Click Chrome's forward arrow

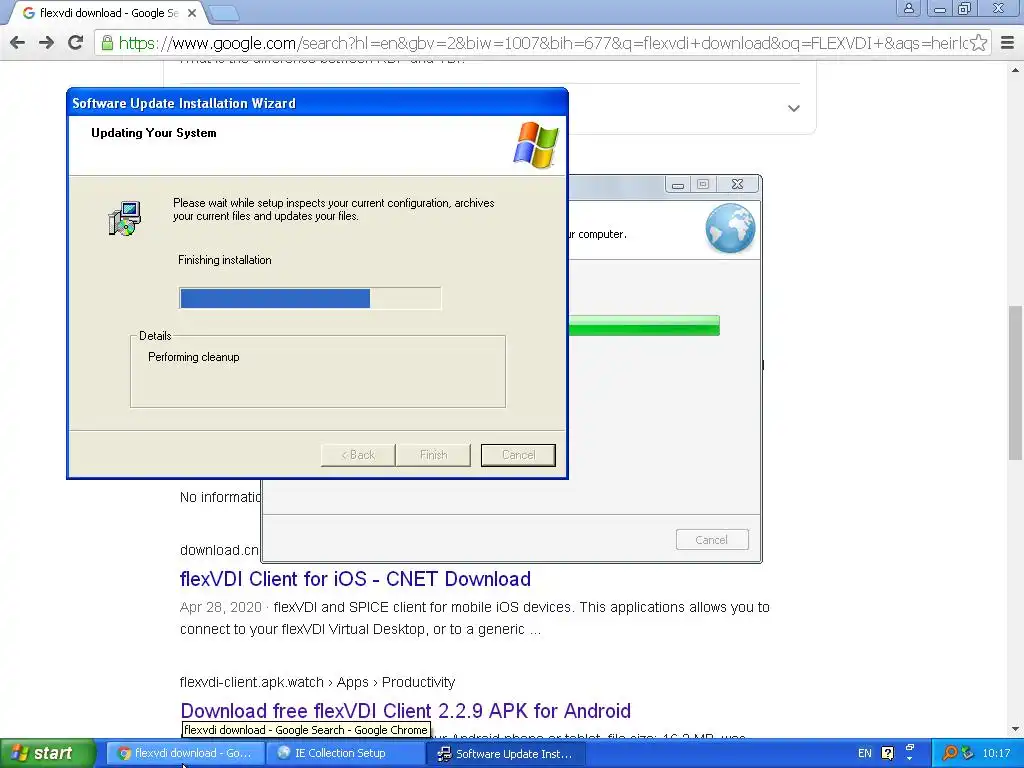click(46, 43)
